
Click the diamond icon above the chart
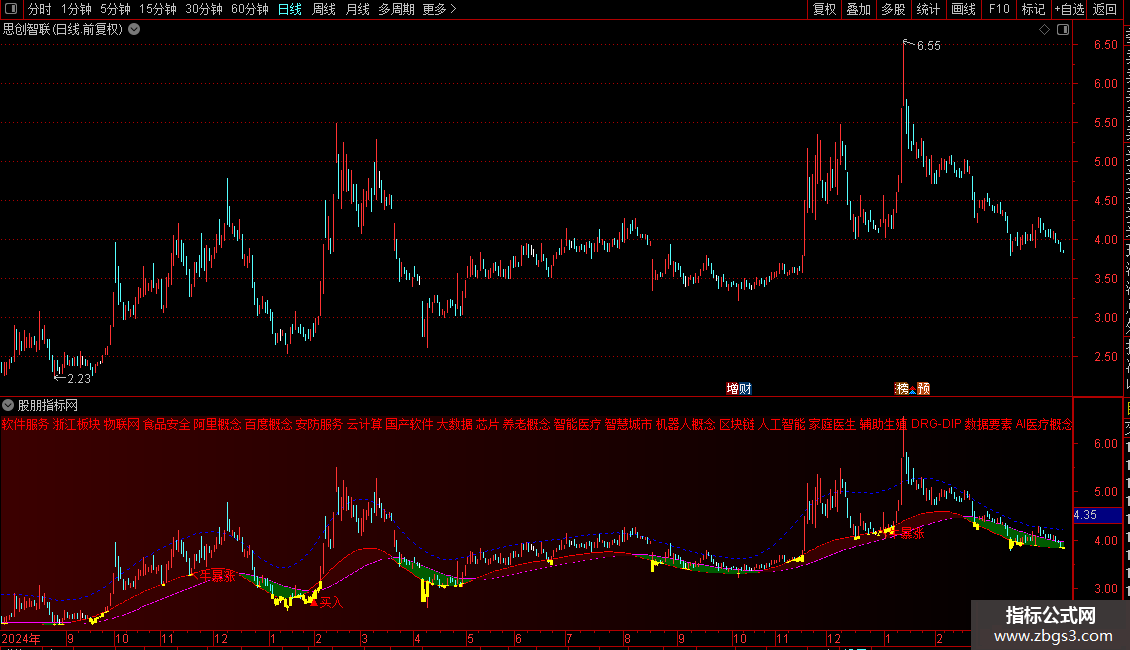pos(1044,30)
